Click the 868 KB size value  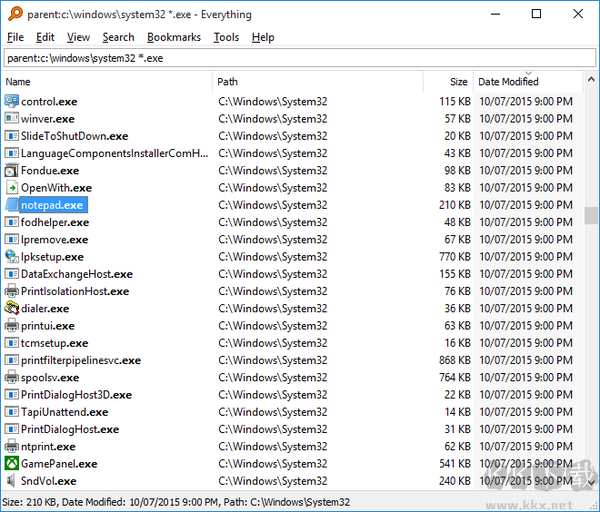tap(455, 360)
